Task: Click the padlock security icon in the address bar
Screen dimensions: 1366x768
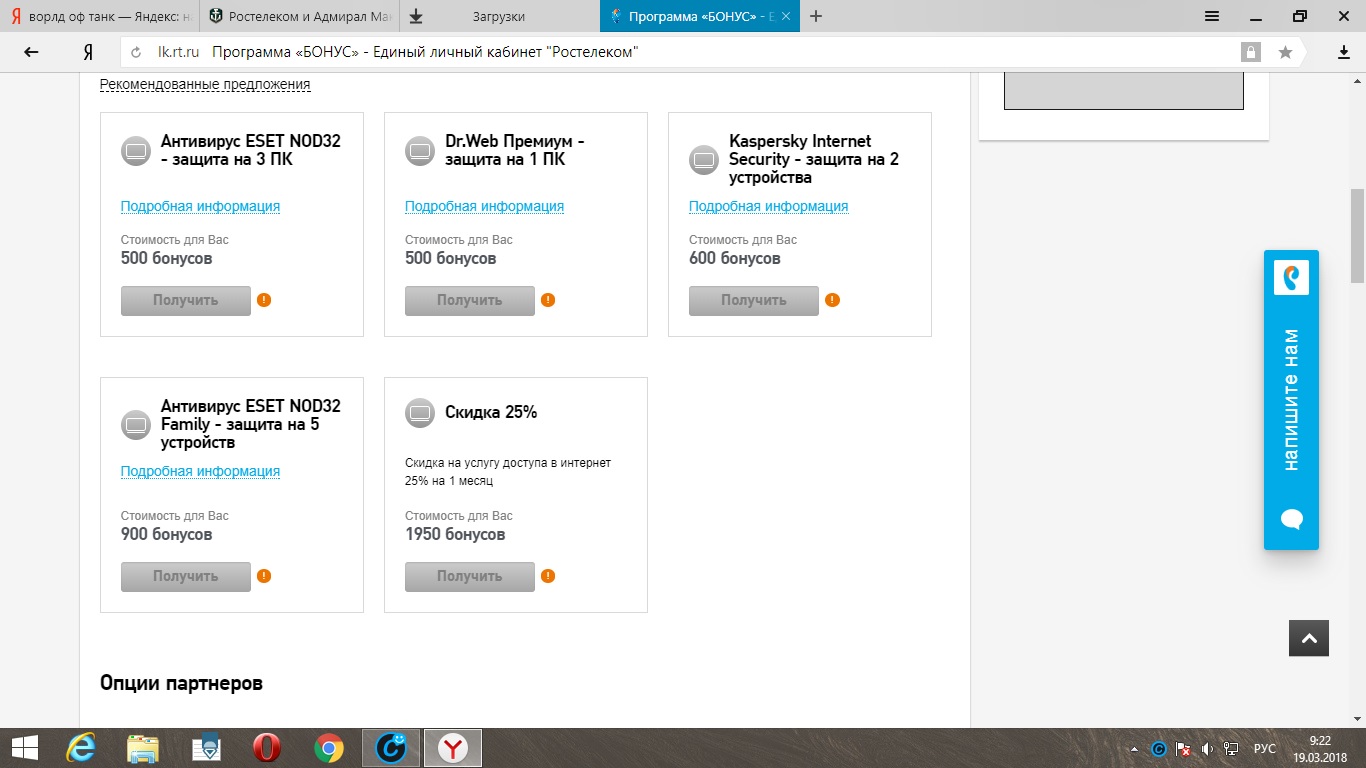Action: coord(1250,52)
